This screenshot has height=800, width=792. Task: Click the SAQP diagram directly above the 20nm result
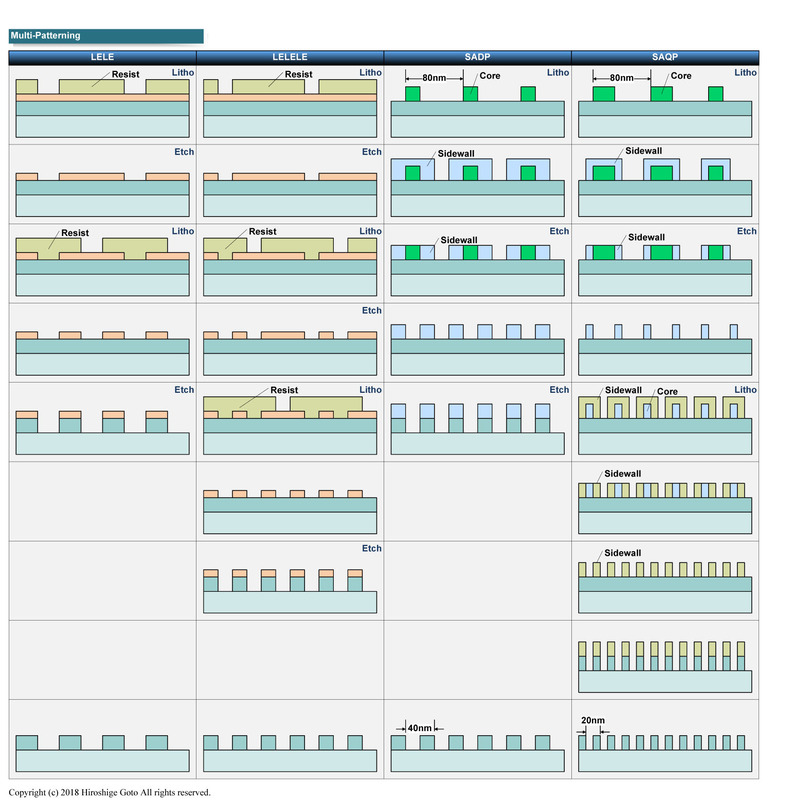coord(665,666)
